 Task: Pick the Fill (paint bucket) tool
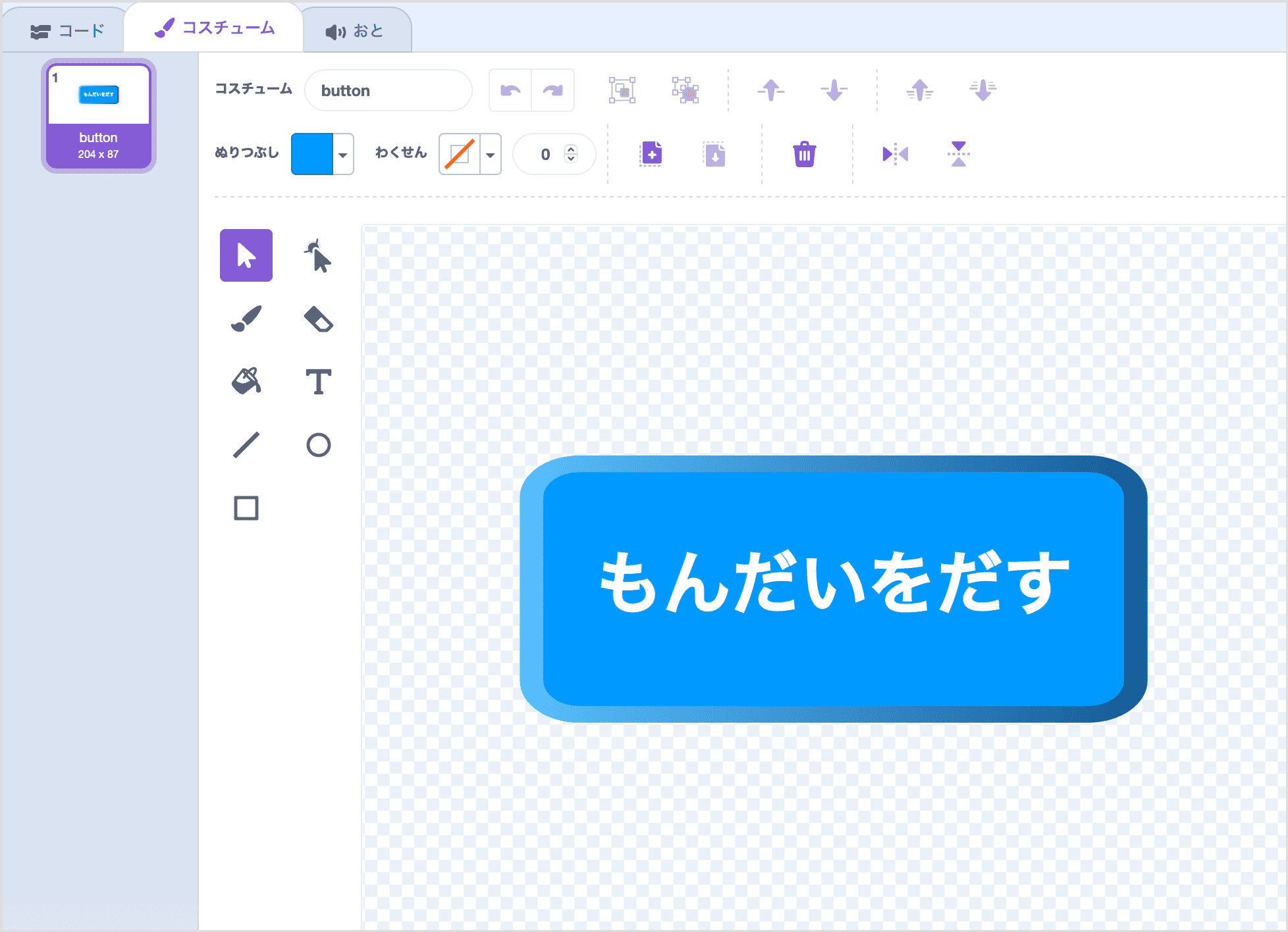coord(246,382)
